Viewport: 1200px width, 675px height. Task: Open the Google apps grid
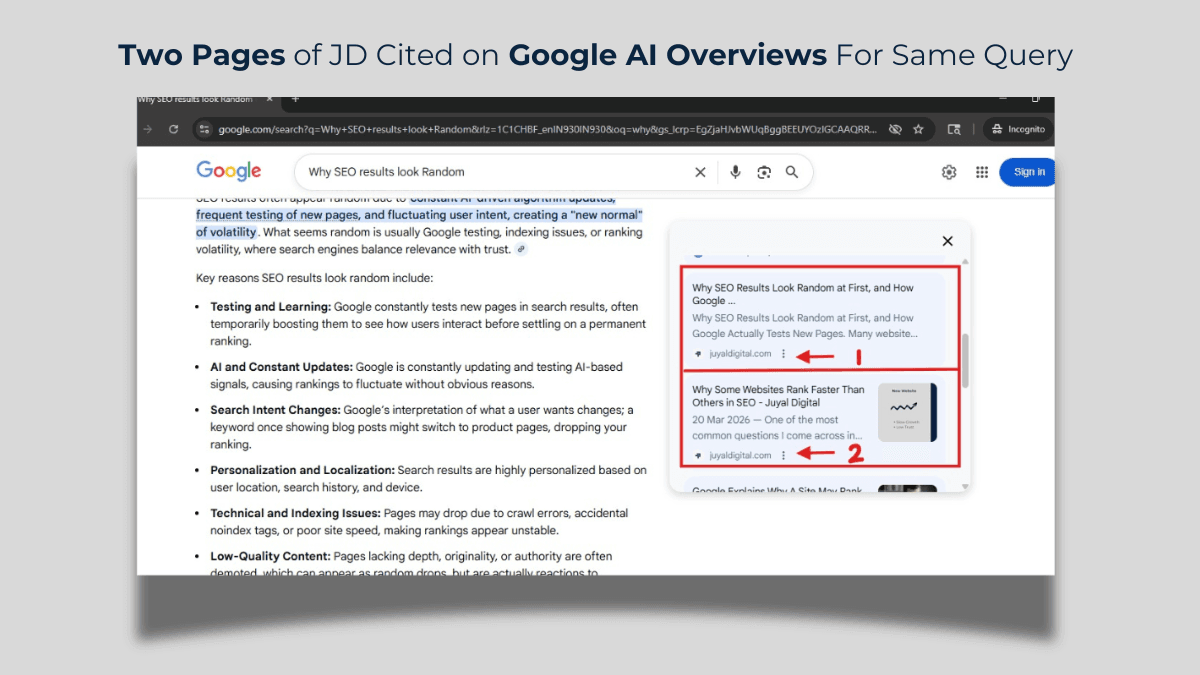[982, 172]
